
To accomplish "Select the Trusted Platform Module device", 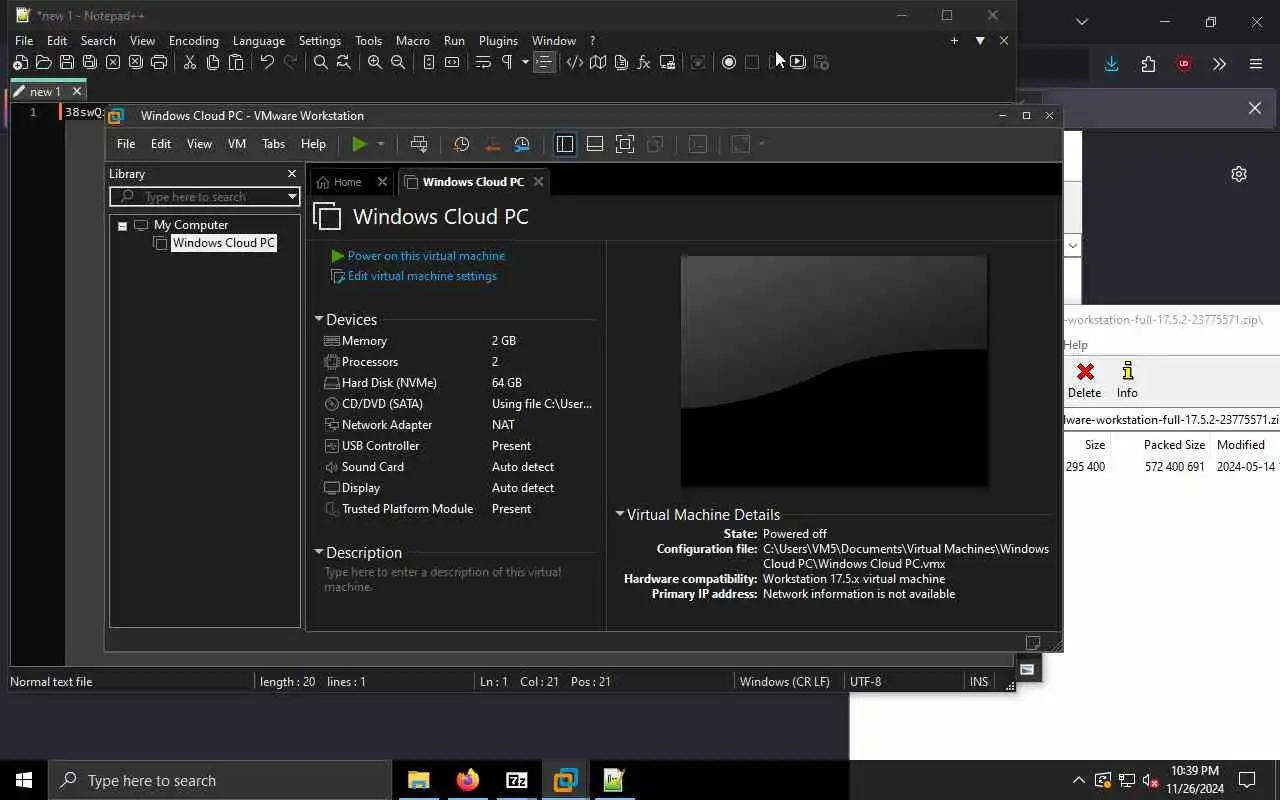I will (459, 509).
